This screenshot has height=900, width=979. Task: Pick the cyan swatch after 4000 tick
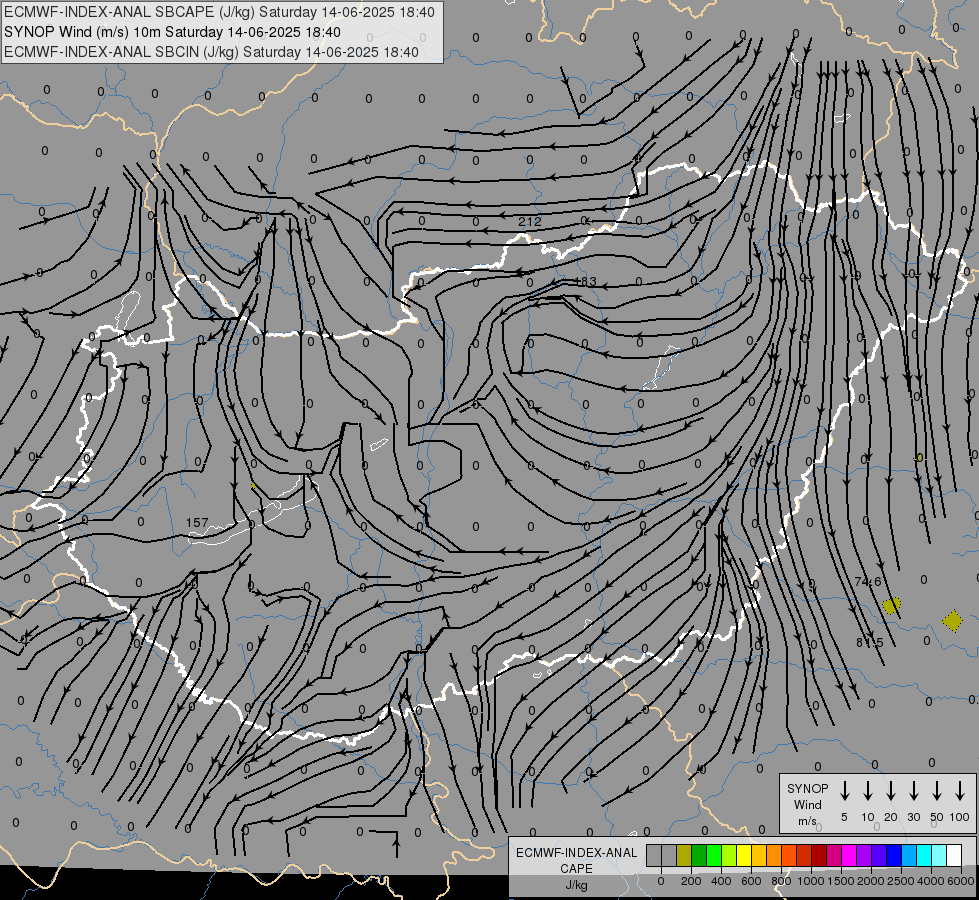coord(938,855)
